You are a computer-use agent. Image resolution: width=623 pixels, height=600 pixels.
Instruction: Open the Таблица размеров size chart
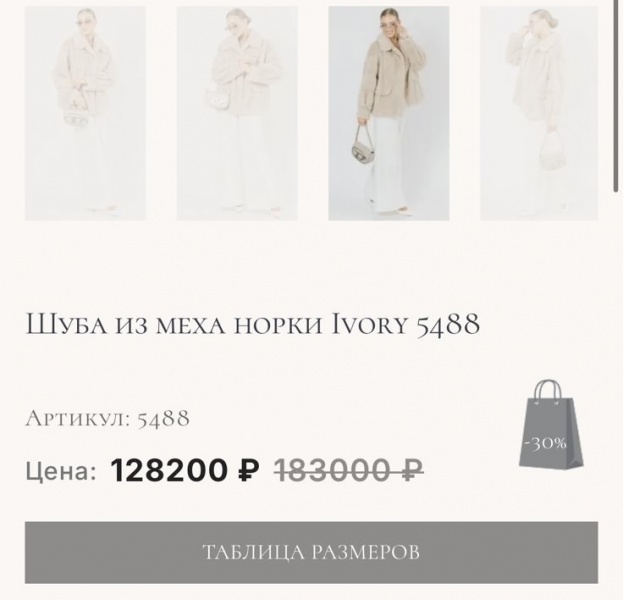(312, 552)
